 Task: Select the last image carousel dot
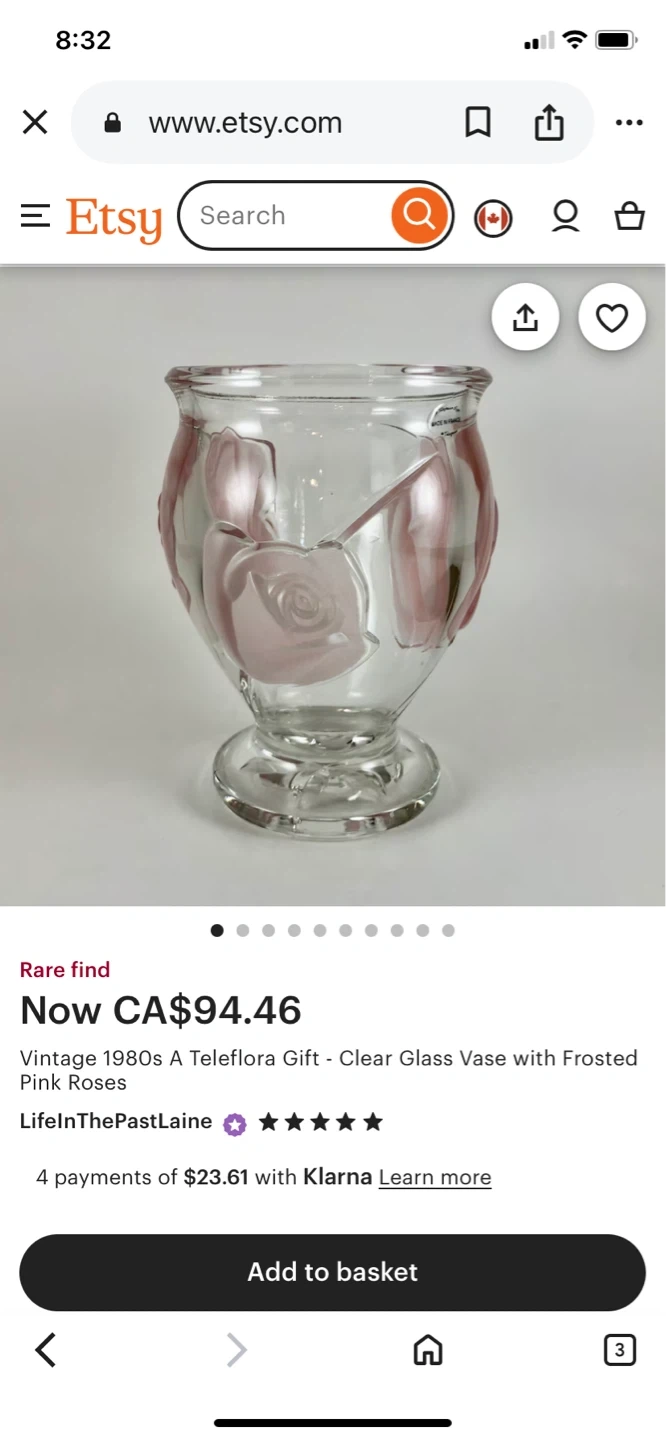click(448, 930)
